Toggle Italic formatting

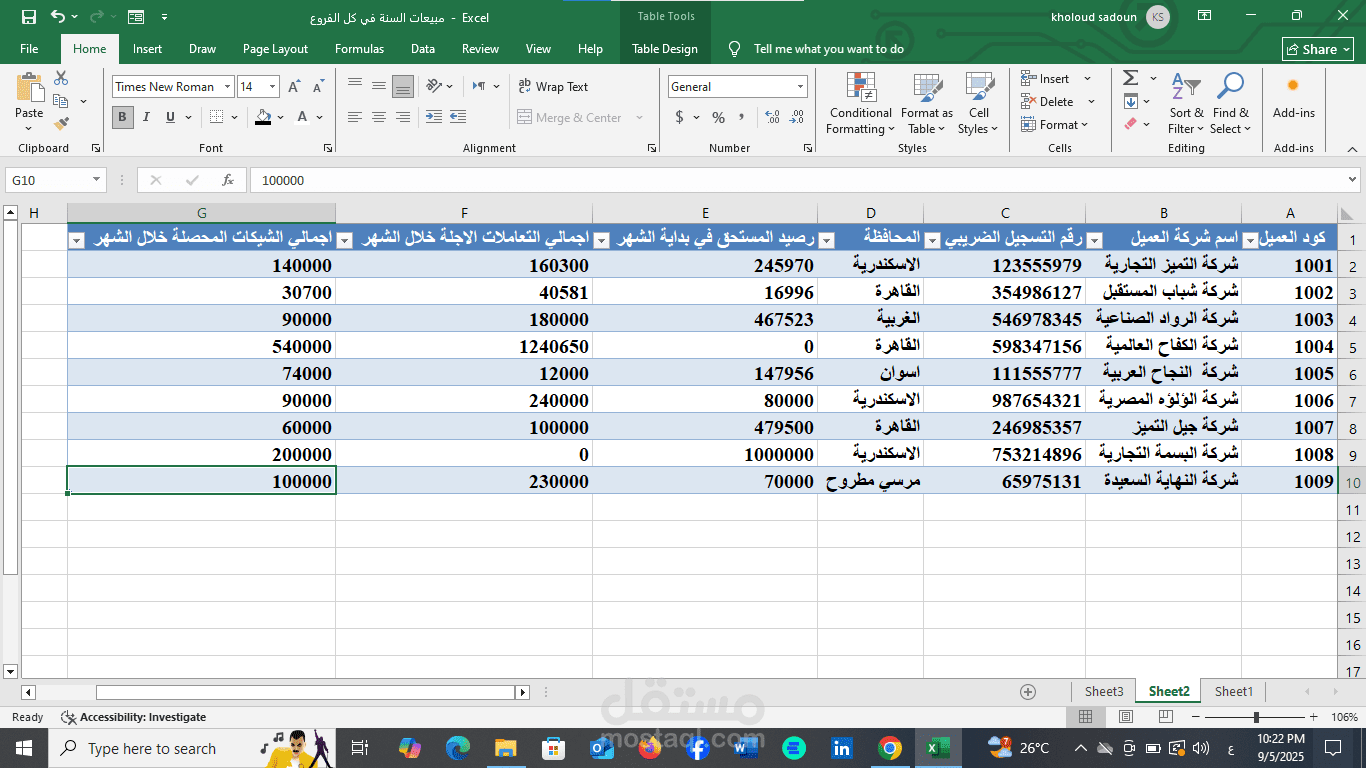[x=147, y=118]
